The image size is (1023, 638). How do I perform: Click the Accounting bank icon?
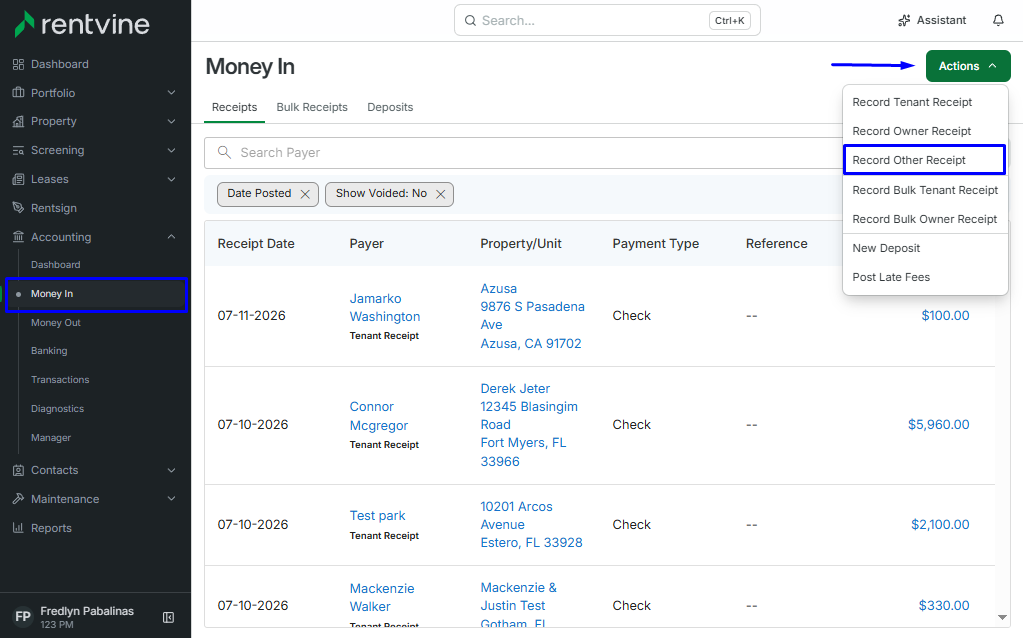click(x=18, y=237)
